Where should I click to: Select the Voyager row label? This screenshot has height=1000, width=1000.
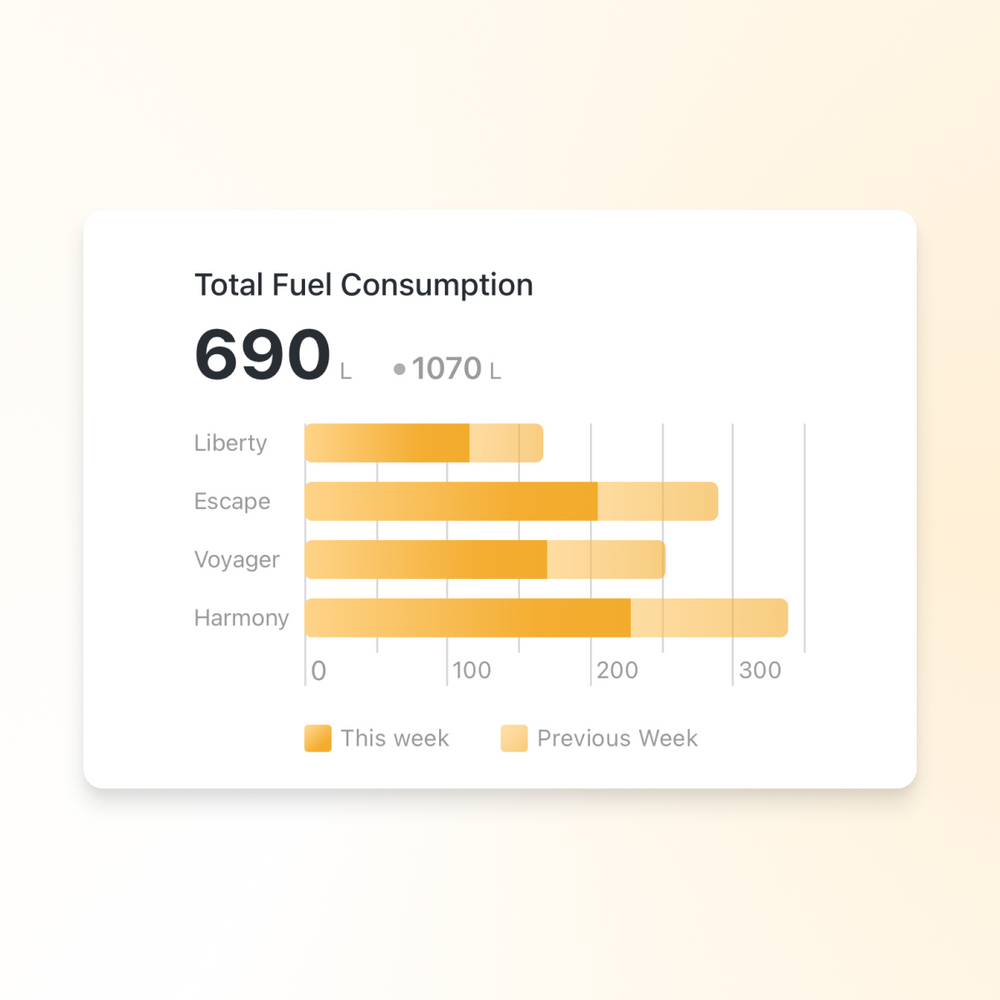pos(237,560)
